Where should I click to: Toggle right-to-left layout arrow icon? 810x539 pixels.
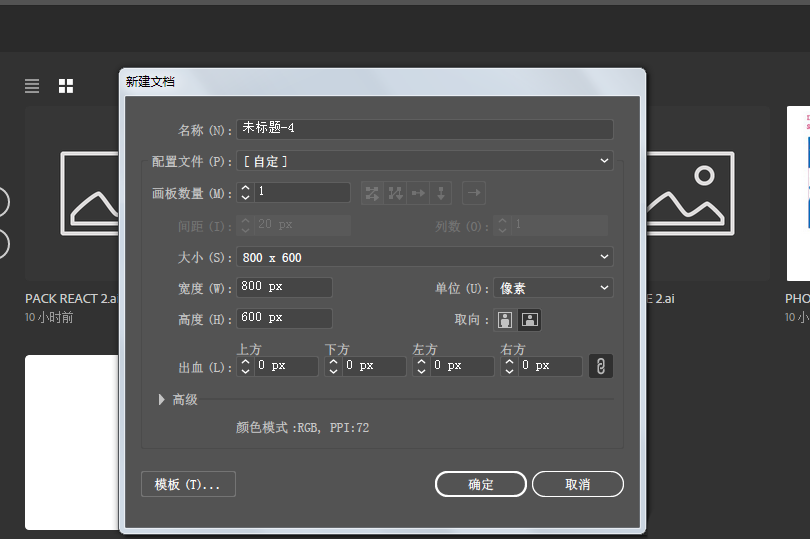point(474,193)
